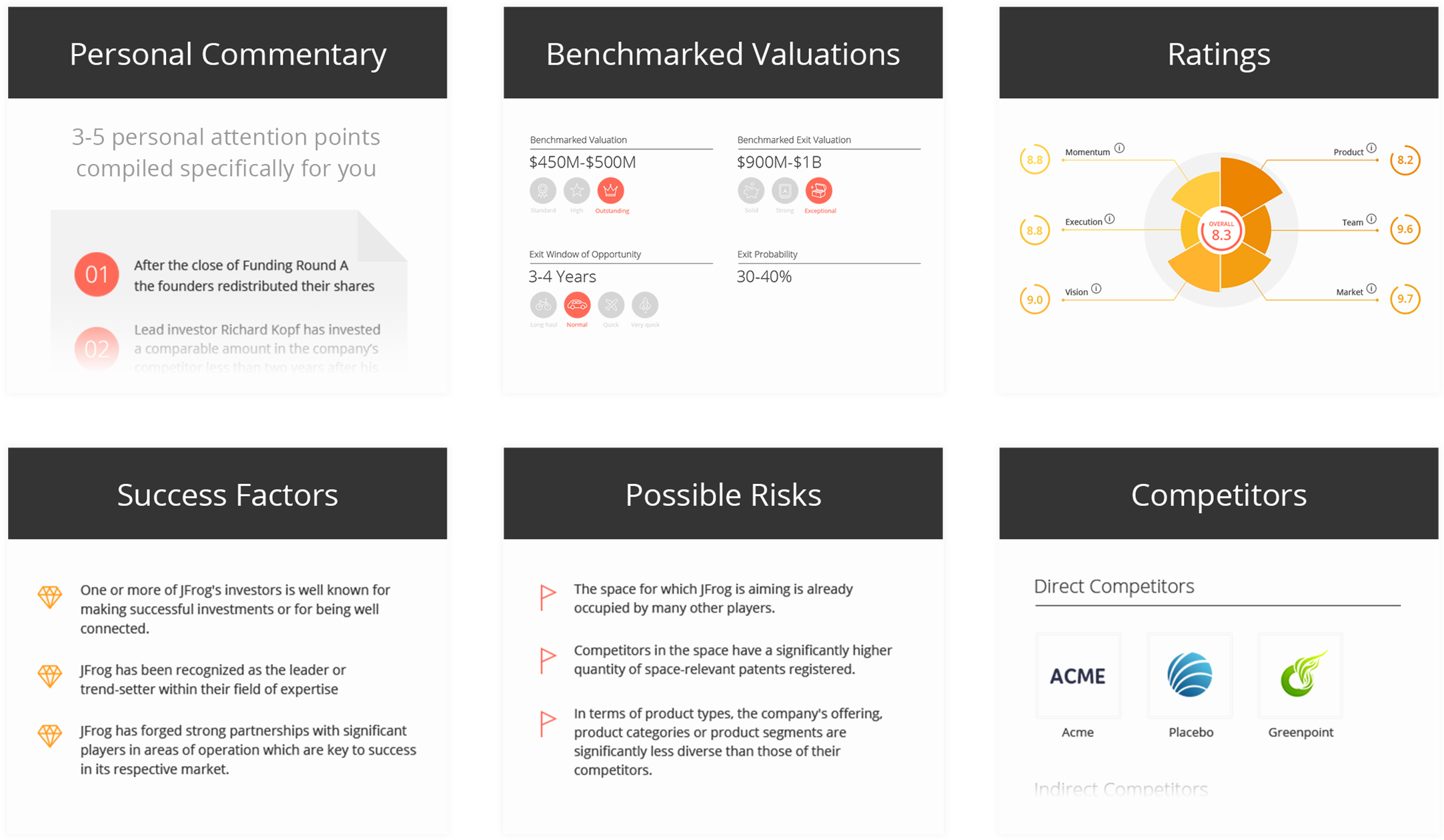Open the Acme competitor logo
The height and width of the screenshot is (840, 1444).
click(1078, 675)
